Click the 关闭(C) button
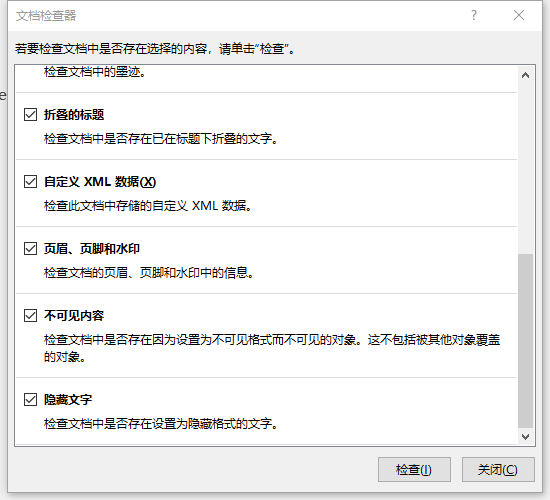The width and height of the screenshot is (550, 500). 498,469
